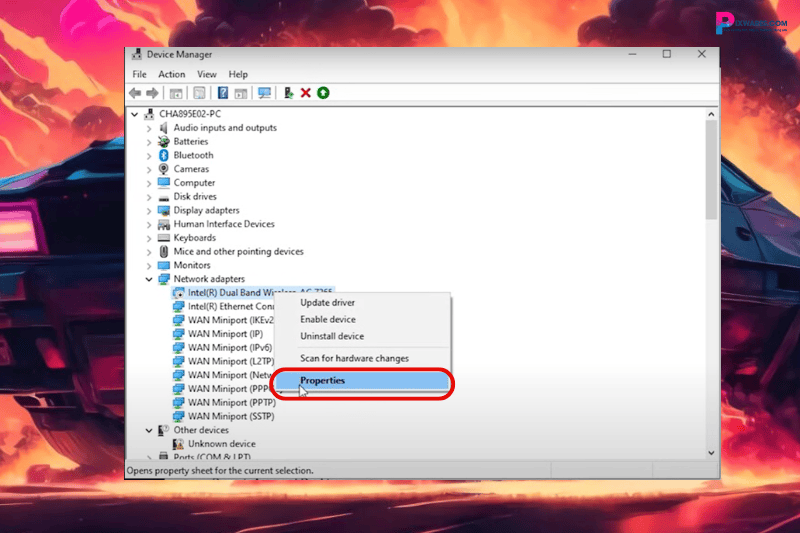Click the green arrow enable device icon
The width and height of the screenshot is (800, 533).
[323, 93]
